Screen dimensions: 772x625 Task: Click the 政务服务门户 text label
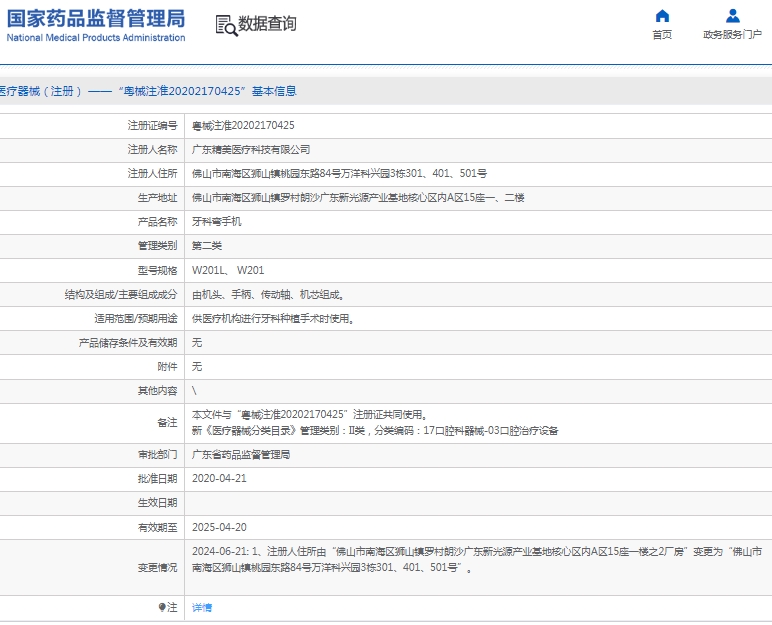pyautogui.click(x=733, y=34)
